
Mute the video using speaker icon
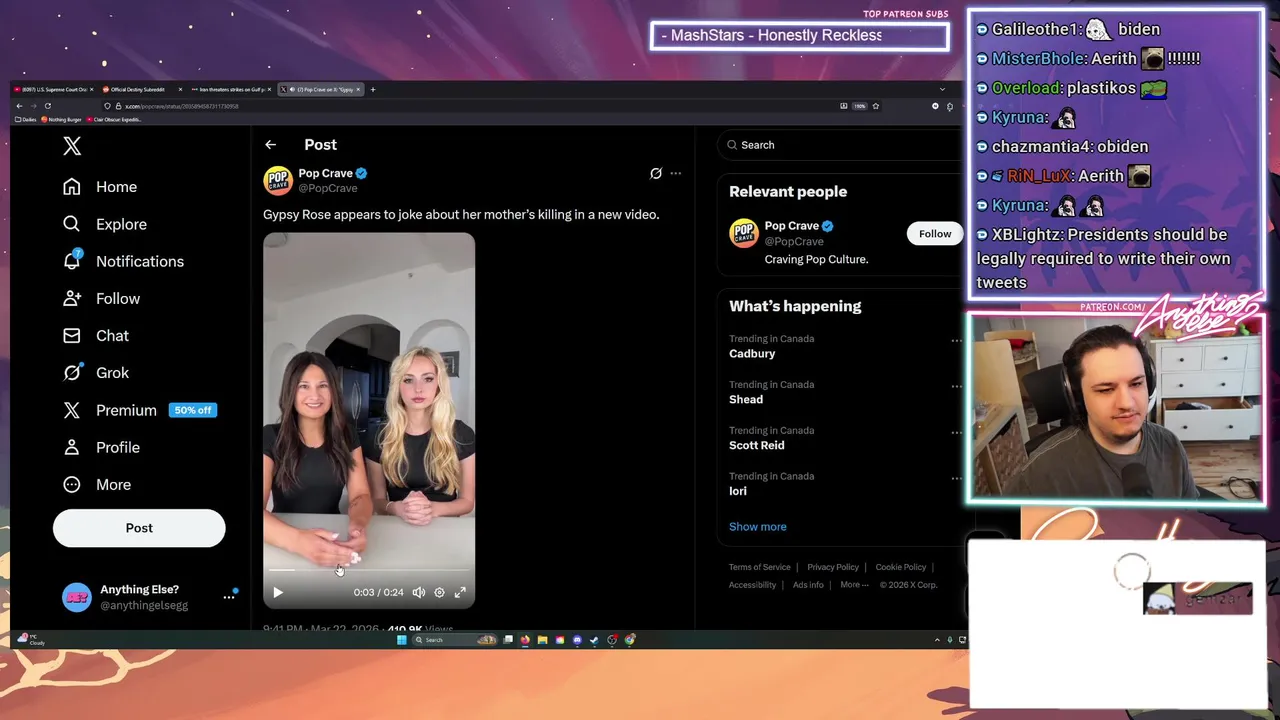point(419,592)
